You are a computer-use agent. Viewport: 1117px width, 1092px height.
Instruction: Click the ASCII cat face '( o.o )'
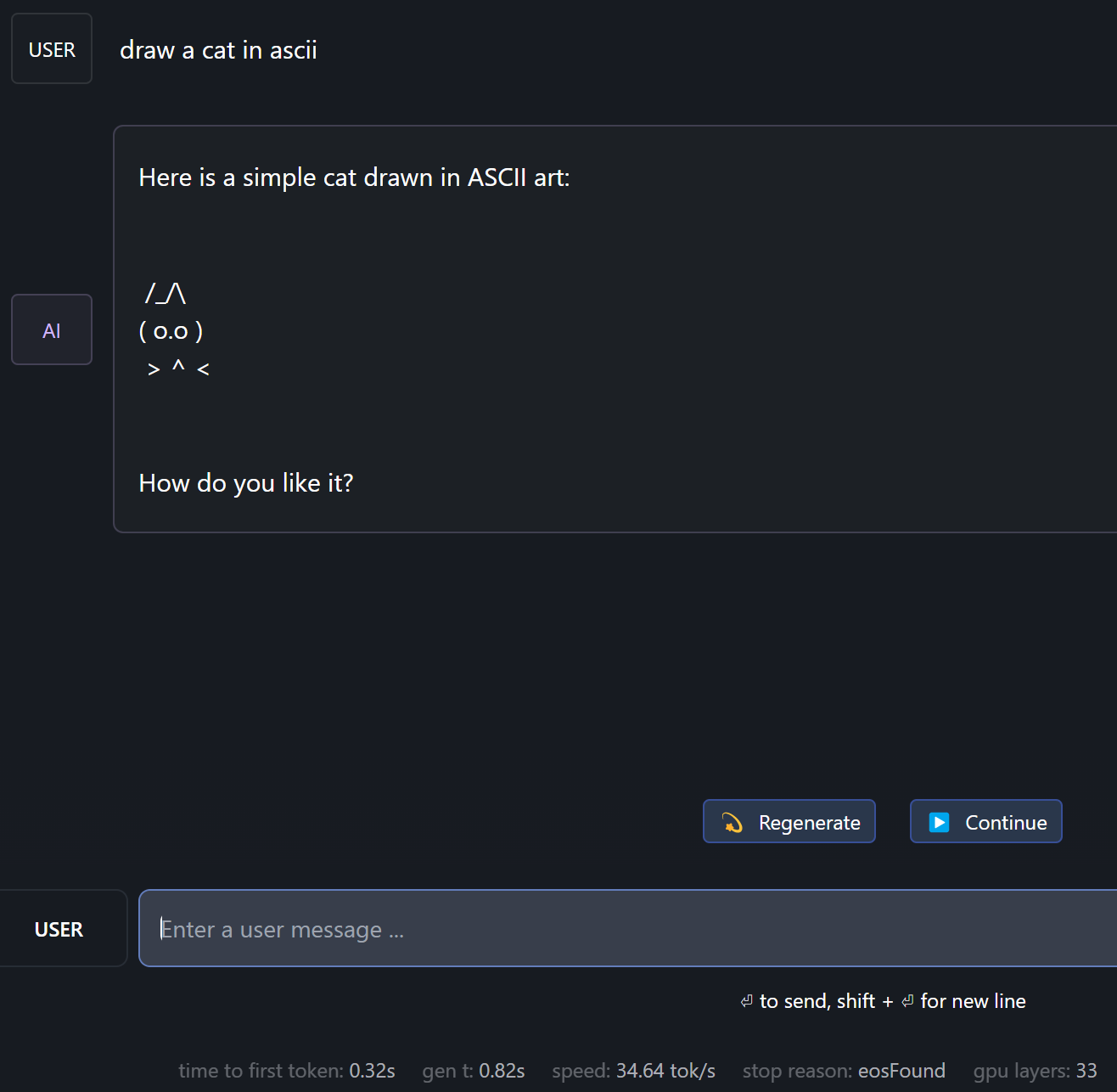171,330
